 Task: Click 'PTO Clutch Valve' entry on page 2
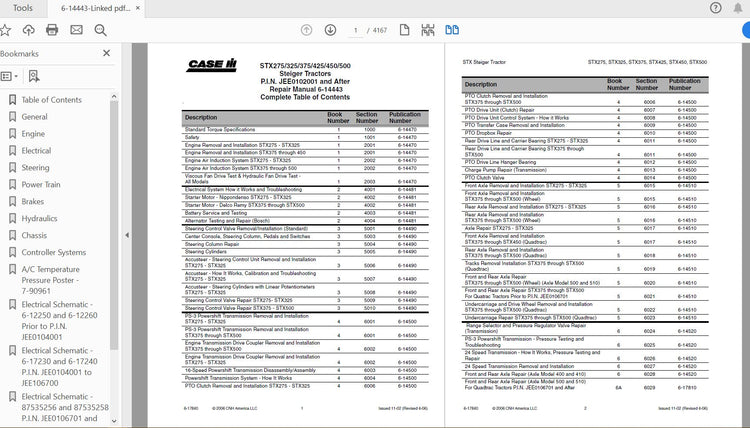485,177
